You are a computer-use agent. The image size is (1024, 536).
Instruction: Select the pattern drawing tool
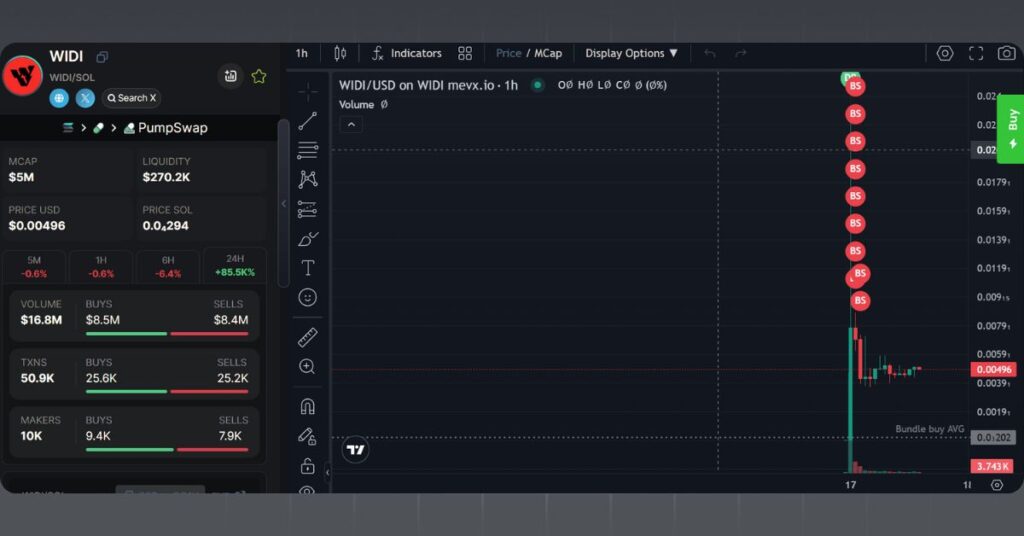click(308, 180)
